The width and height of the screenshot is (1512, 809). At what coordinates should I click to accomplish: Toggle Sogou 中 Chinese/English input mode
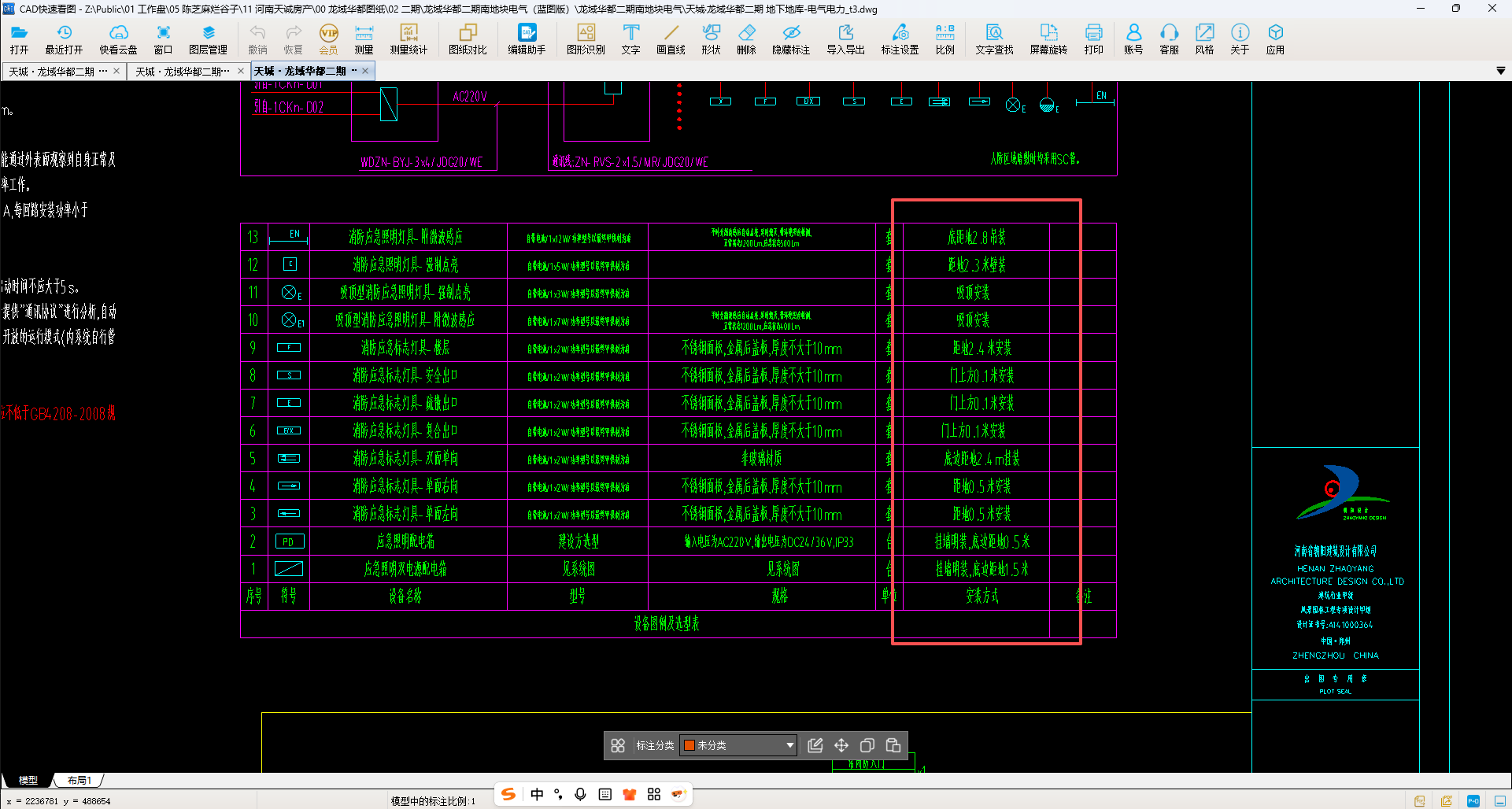tap(537, 794)
